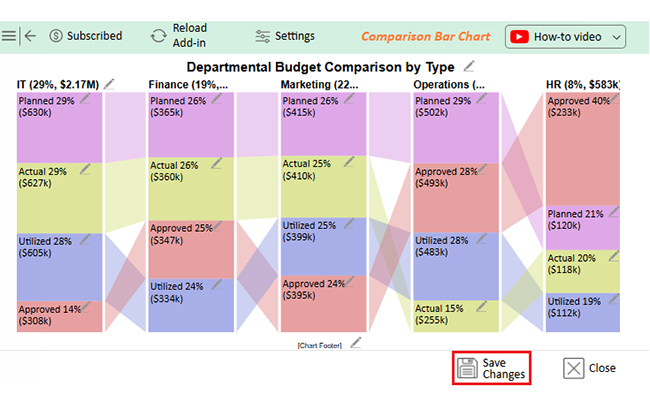Open the hamburger menu icon
This screenshot has height=417, width=650.
click(9, 36)
